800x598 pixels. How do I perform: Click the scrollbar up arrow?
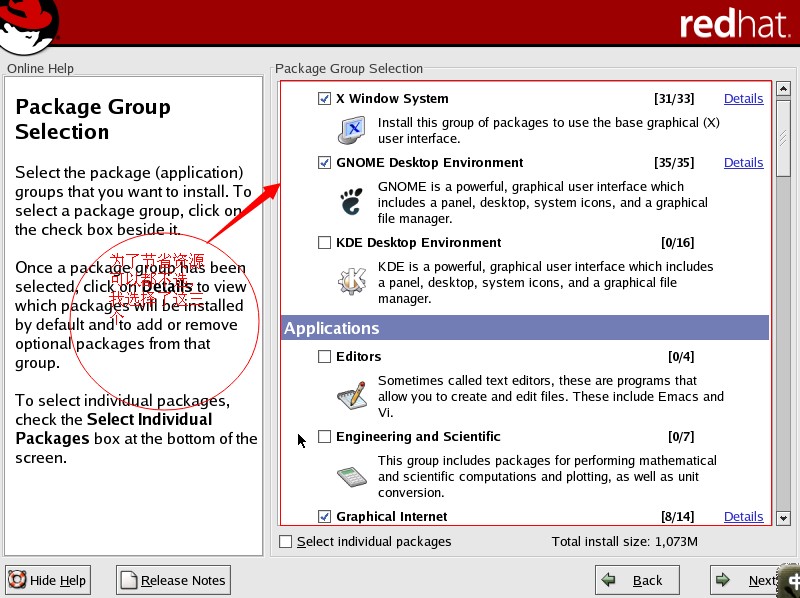783,88
